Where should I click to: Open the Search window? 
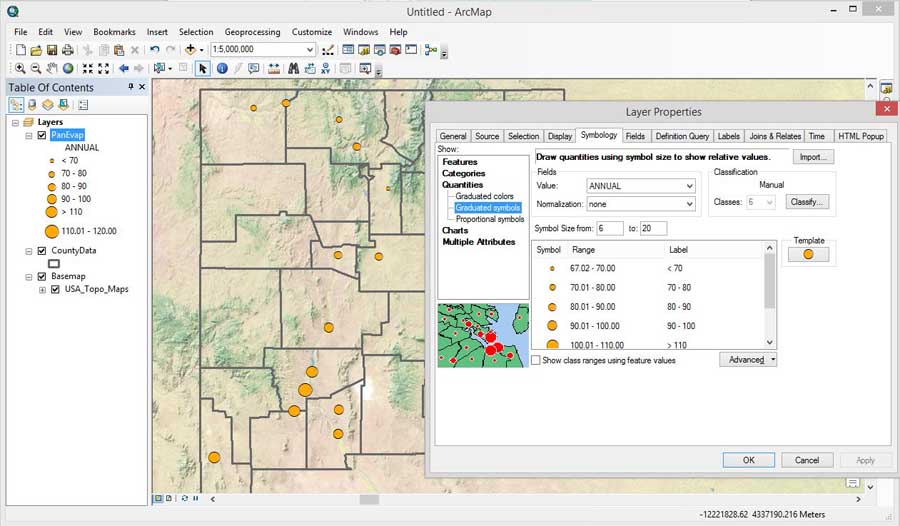click(x=379, y=50)
